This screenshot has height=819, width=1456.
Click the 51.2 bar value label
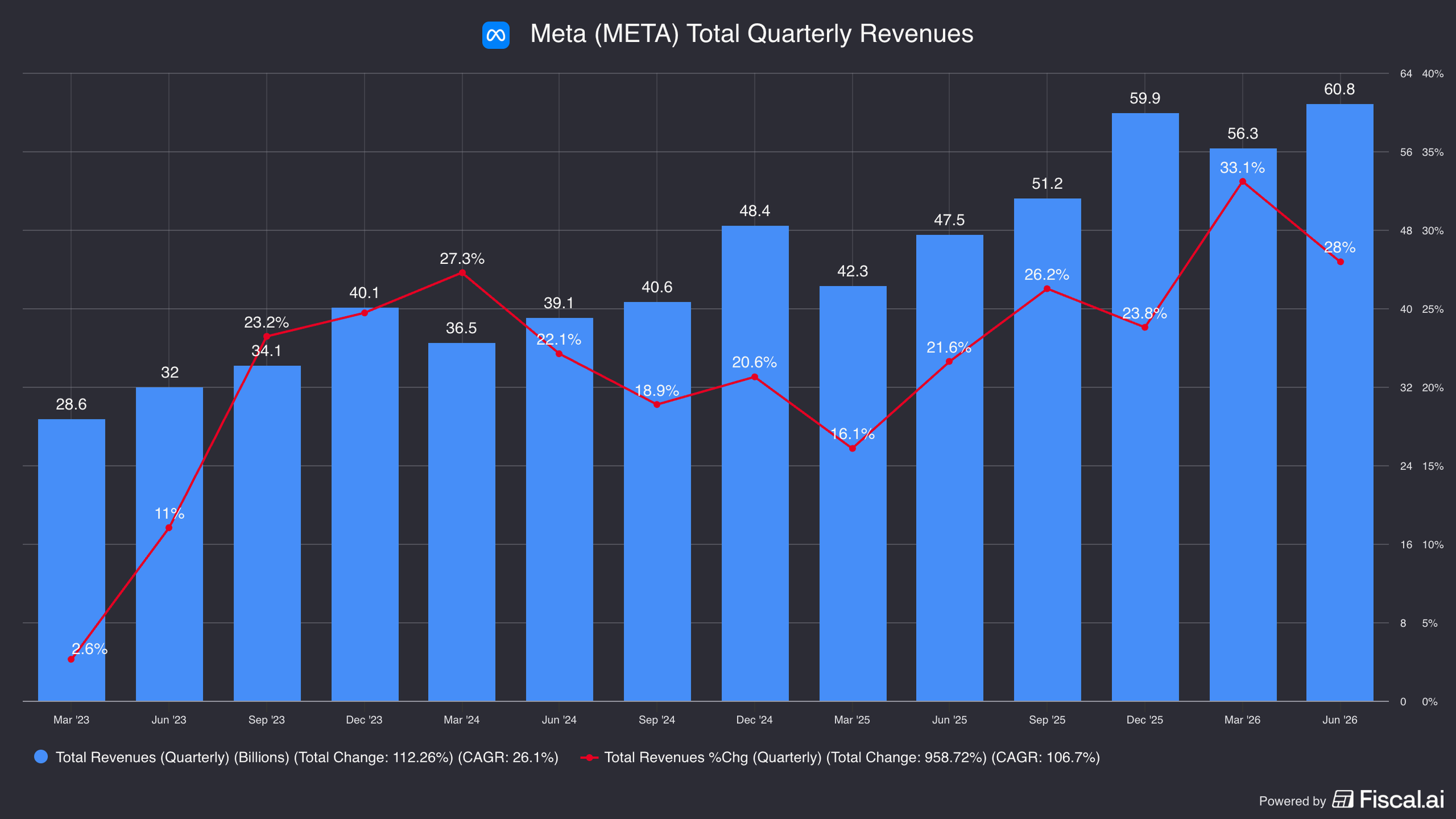tap(1047, 184)
